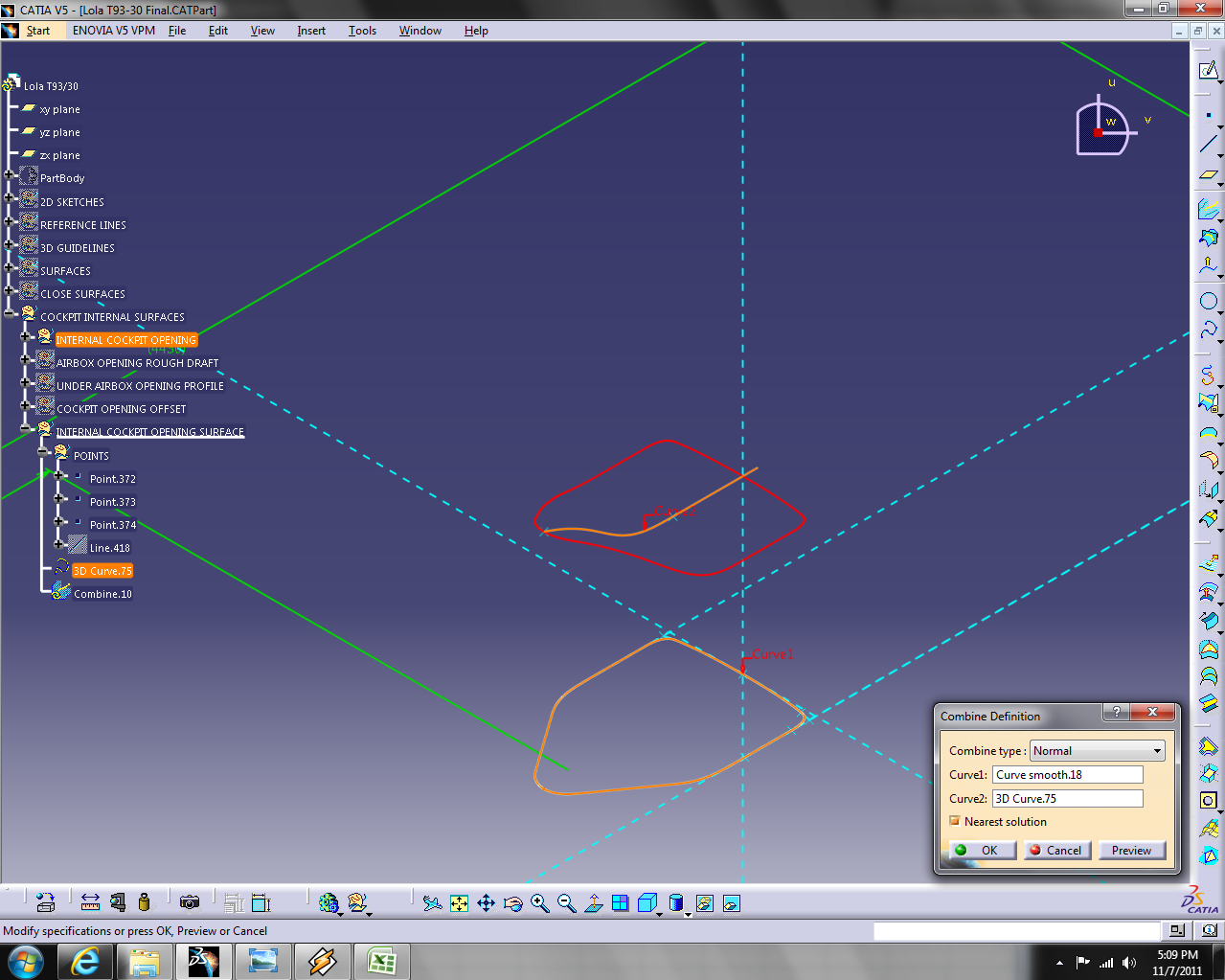This screenshot has height=980, width=1225.
Task: Click the Capture camera icon
Action: point(190,902)
